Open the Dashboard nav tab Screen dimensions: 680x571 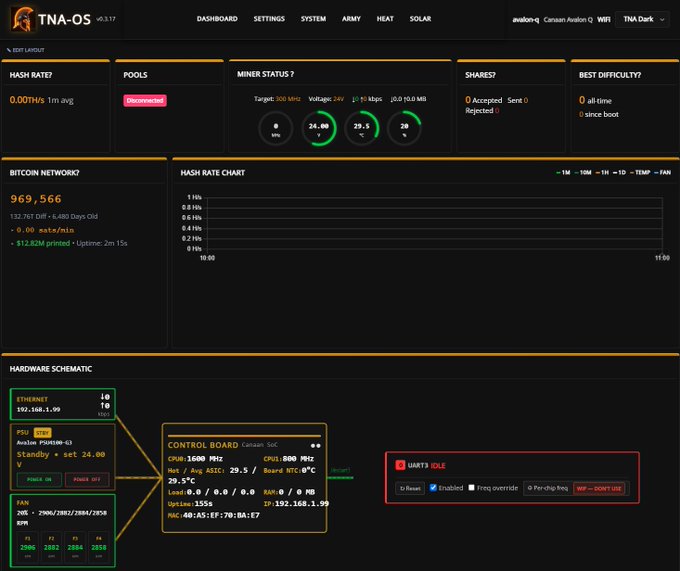click(x=217, y=19)
